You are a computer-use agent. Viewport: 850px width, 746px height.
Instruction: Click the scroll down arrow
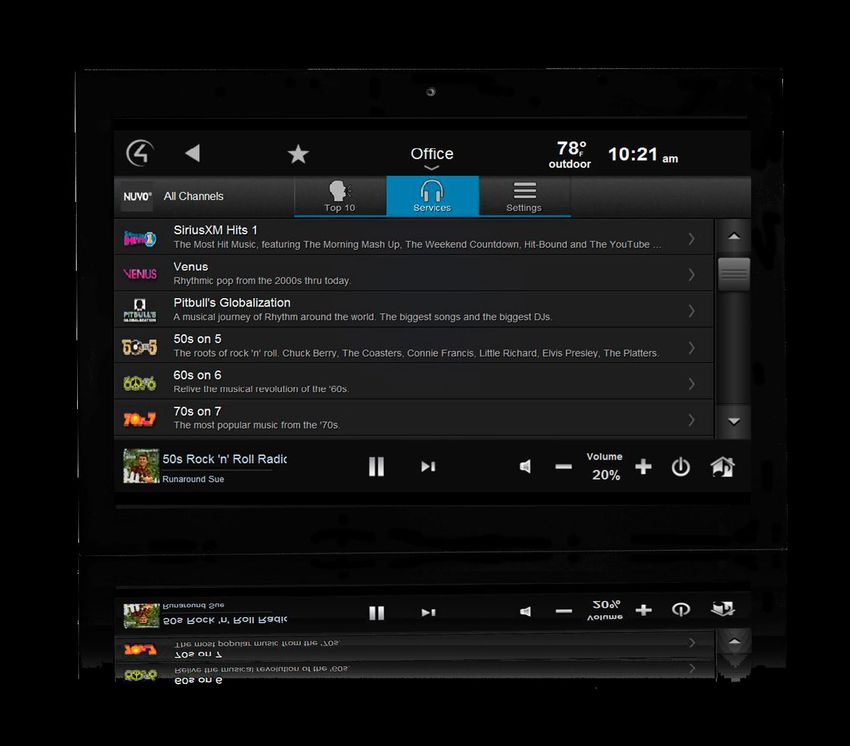[734, 421]
